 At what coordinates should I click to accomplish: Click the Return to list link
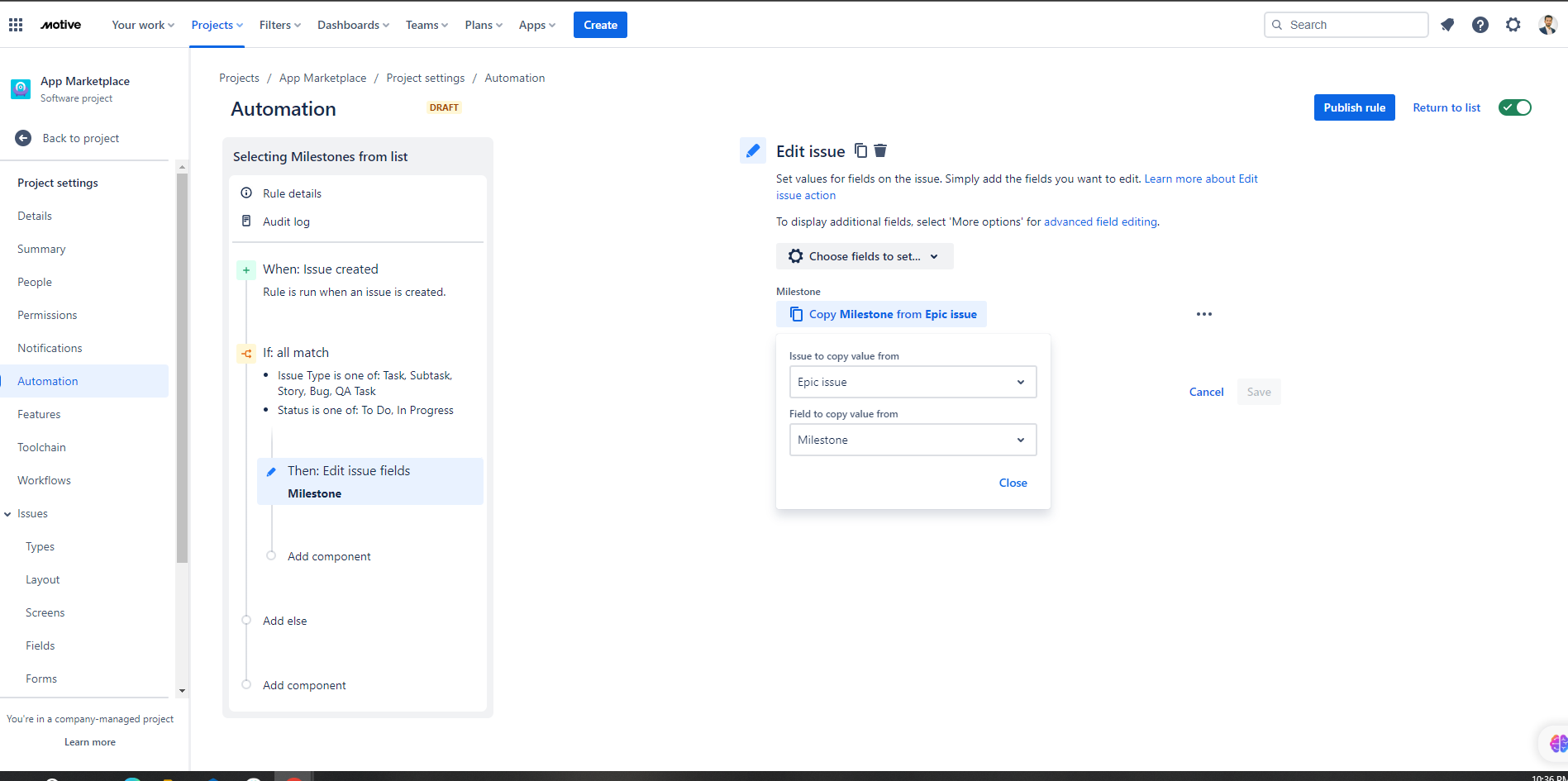coord(1446,107)
